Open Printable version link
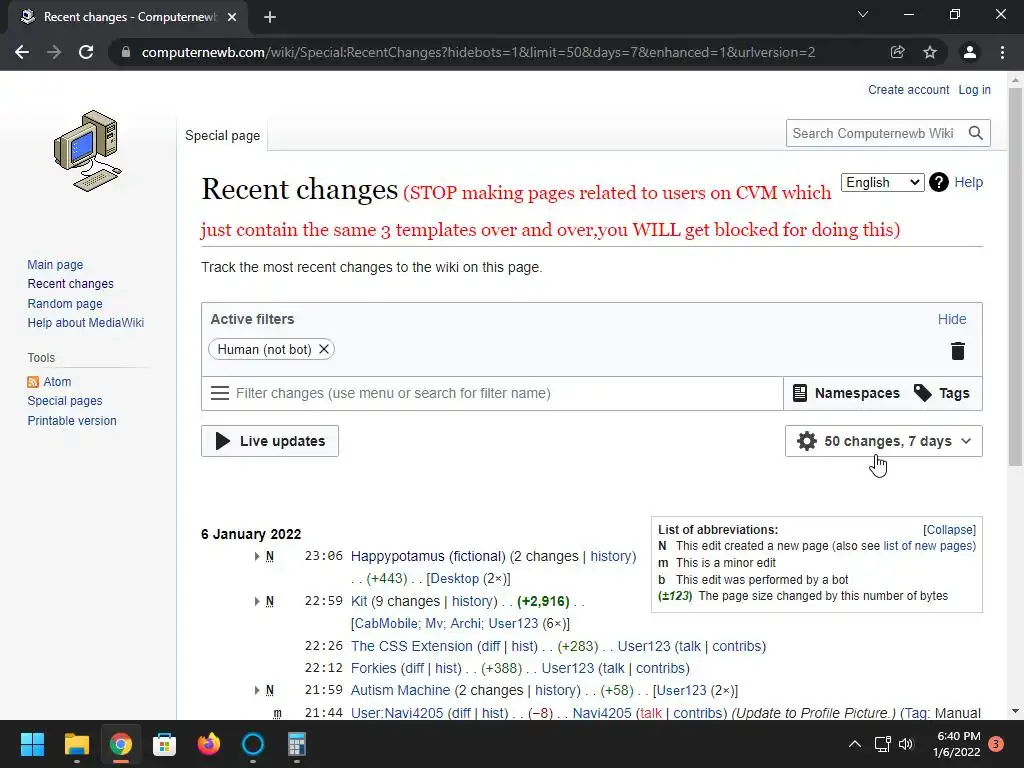This screenshot has width=1024, height=768. 72,421
